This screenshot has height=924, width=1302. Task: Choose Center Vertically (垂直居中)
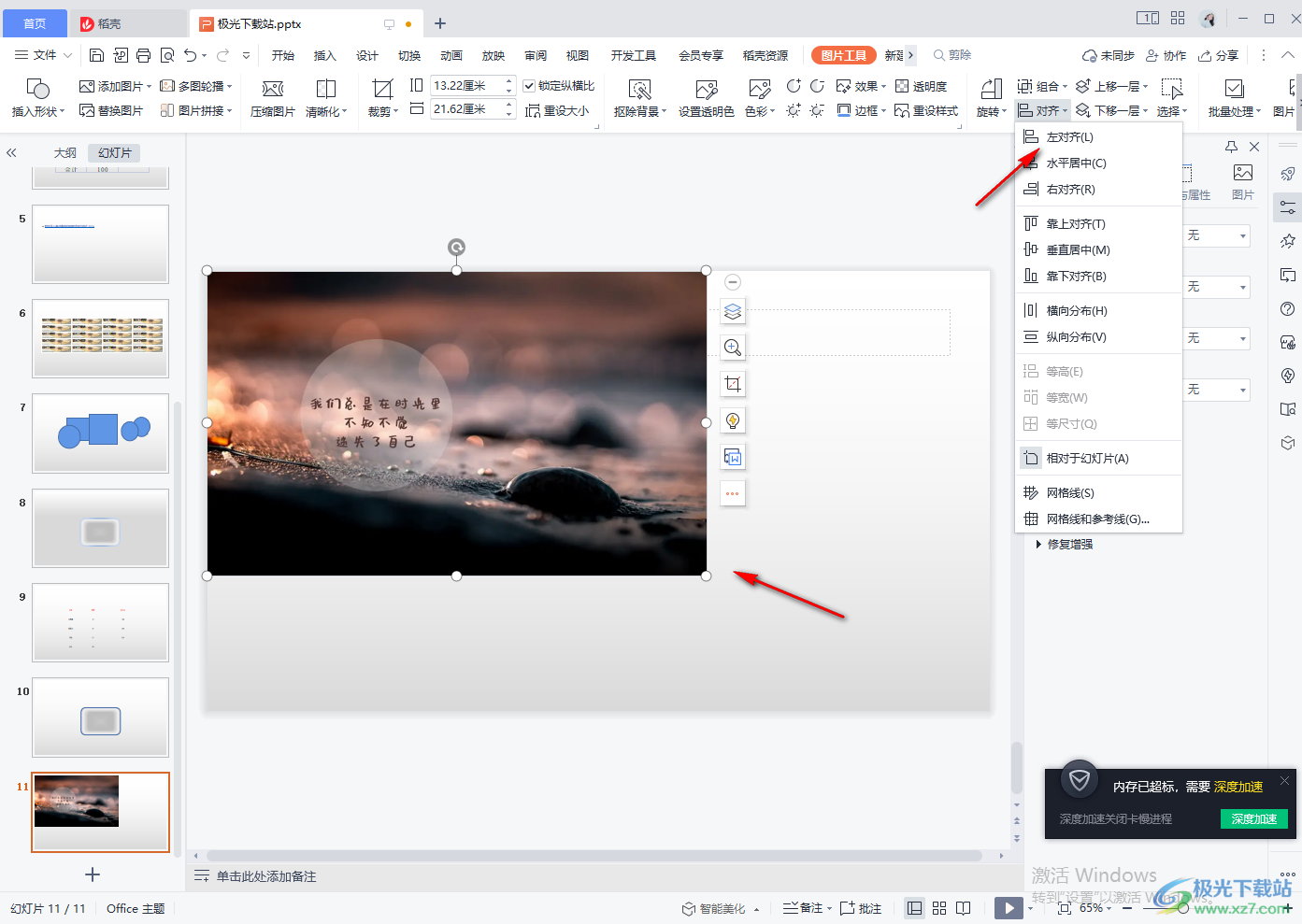[x=1098, y=249]
